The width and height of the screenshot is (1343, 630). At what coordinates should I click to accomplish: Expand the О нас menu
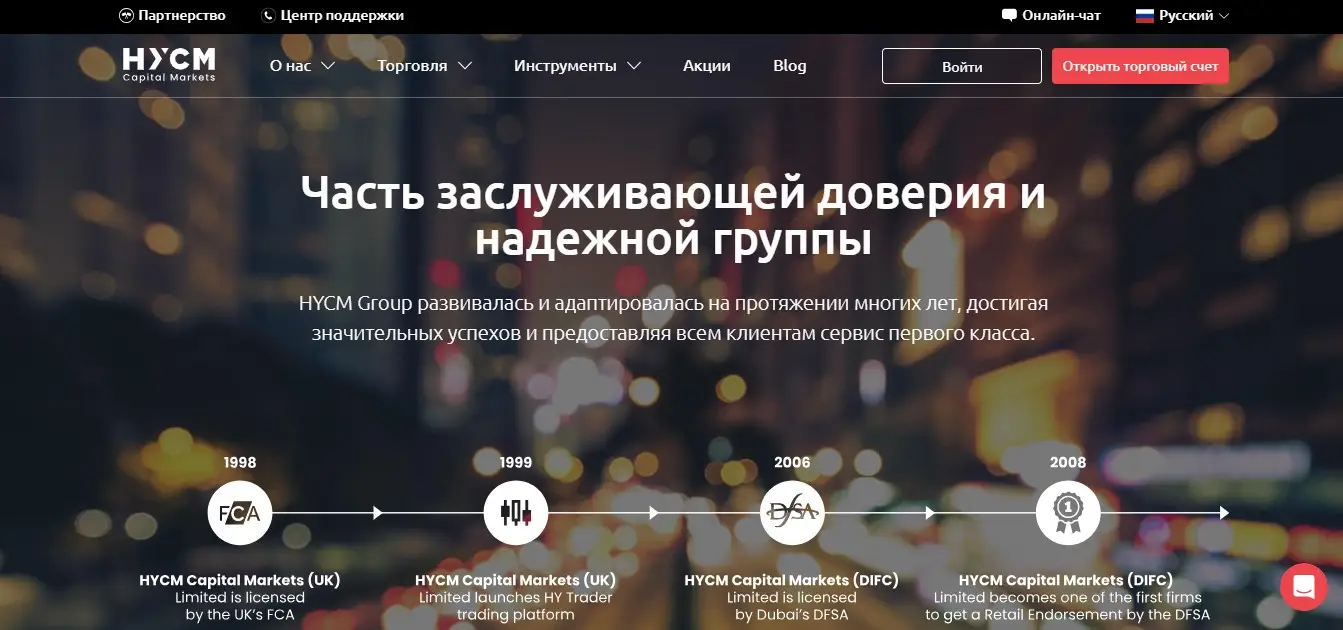coord(302,66)
